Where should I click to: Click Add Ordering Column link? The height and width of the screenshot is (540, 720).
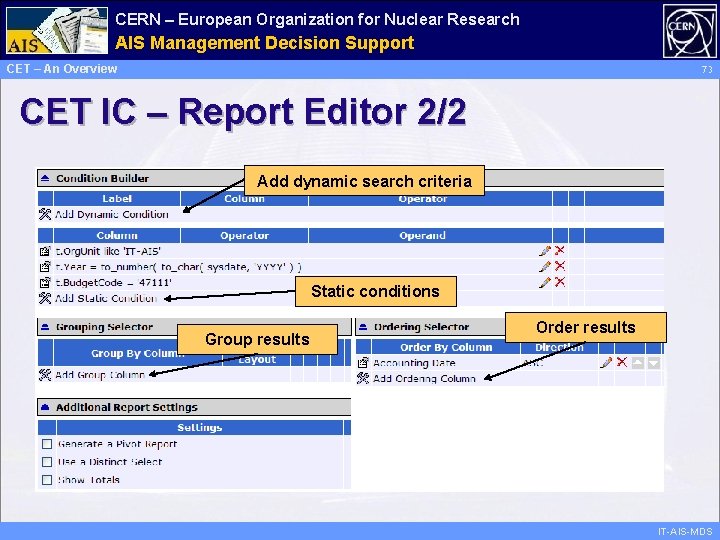tap(424, 379)
